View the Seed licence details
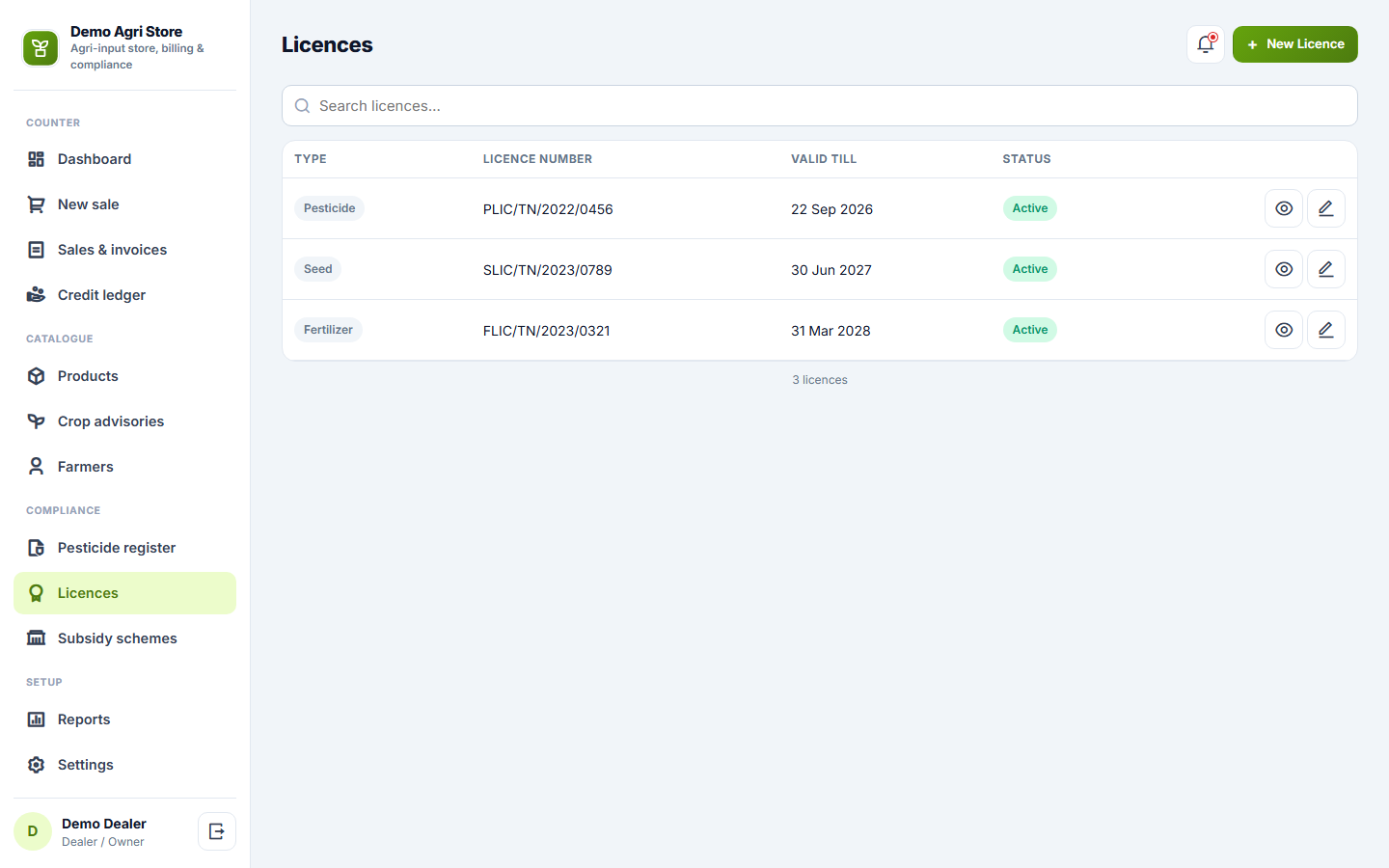 1284,269
